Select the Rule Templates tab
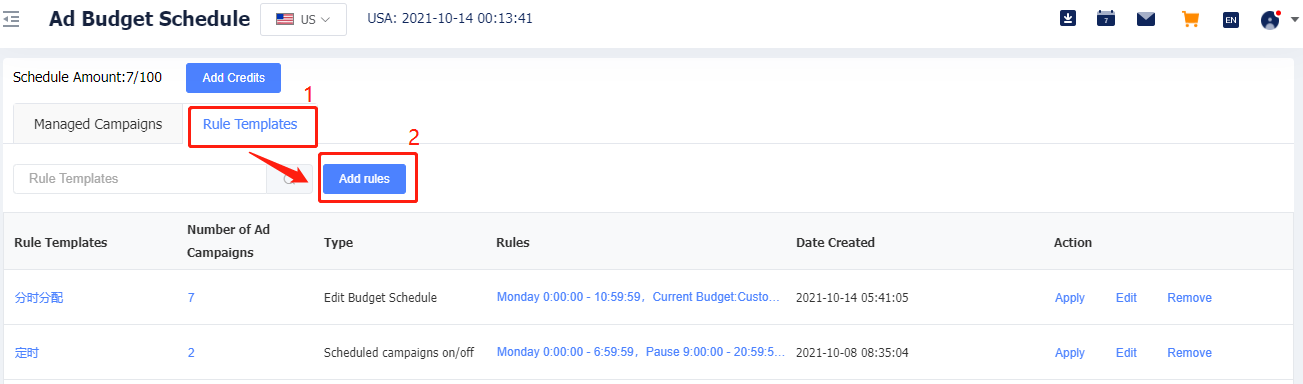Viewport: 1303px width, 384px height. tap(250, 124)
